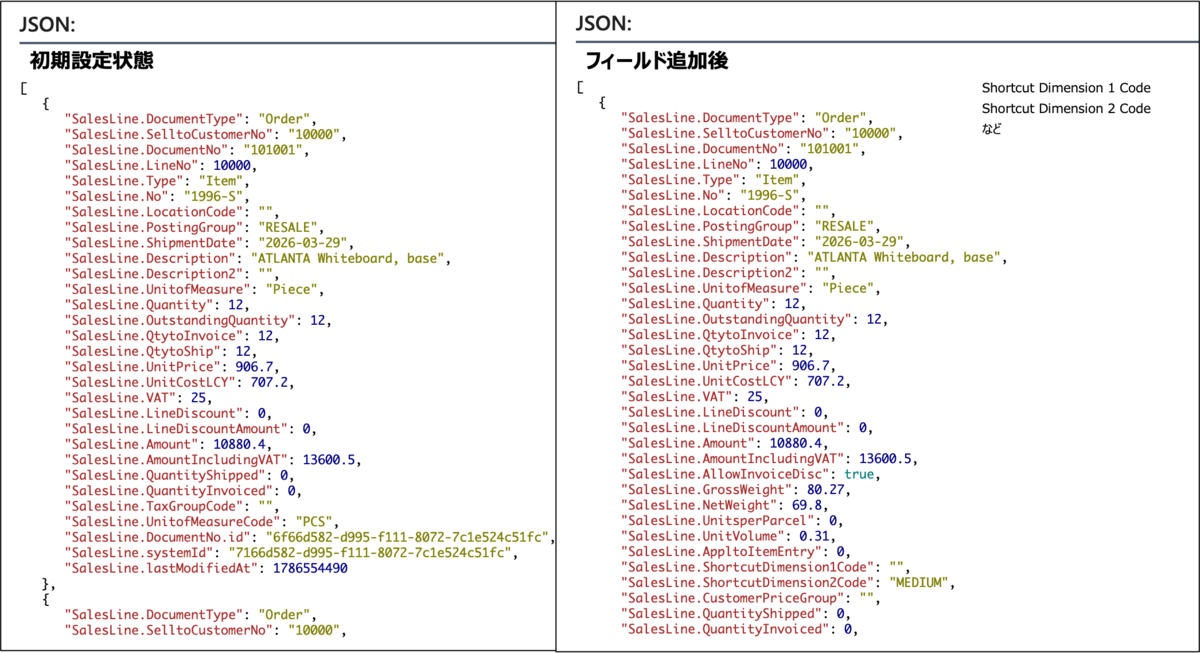Screen dimensions: 1200x653
Task: Click "SalesLine.QuantityInvoiced" in フィールド追加後 panel
Action: click(x=725, y=629)
